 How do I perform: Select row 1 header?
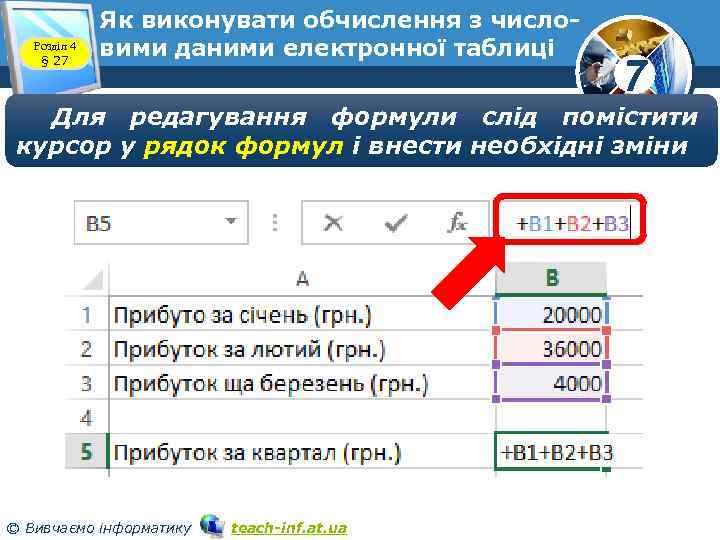[86, 315]
